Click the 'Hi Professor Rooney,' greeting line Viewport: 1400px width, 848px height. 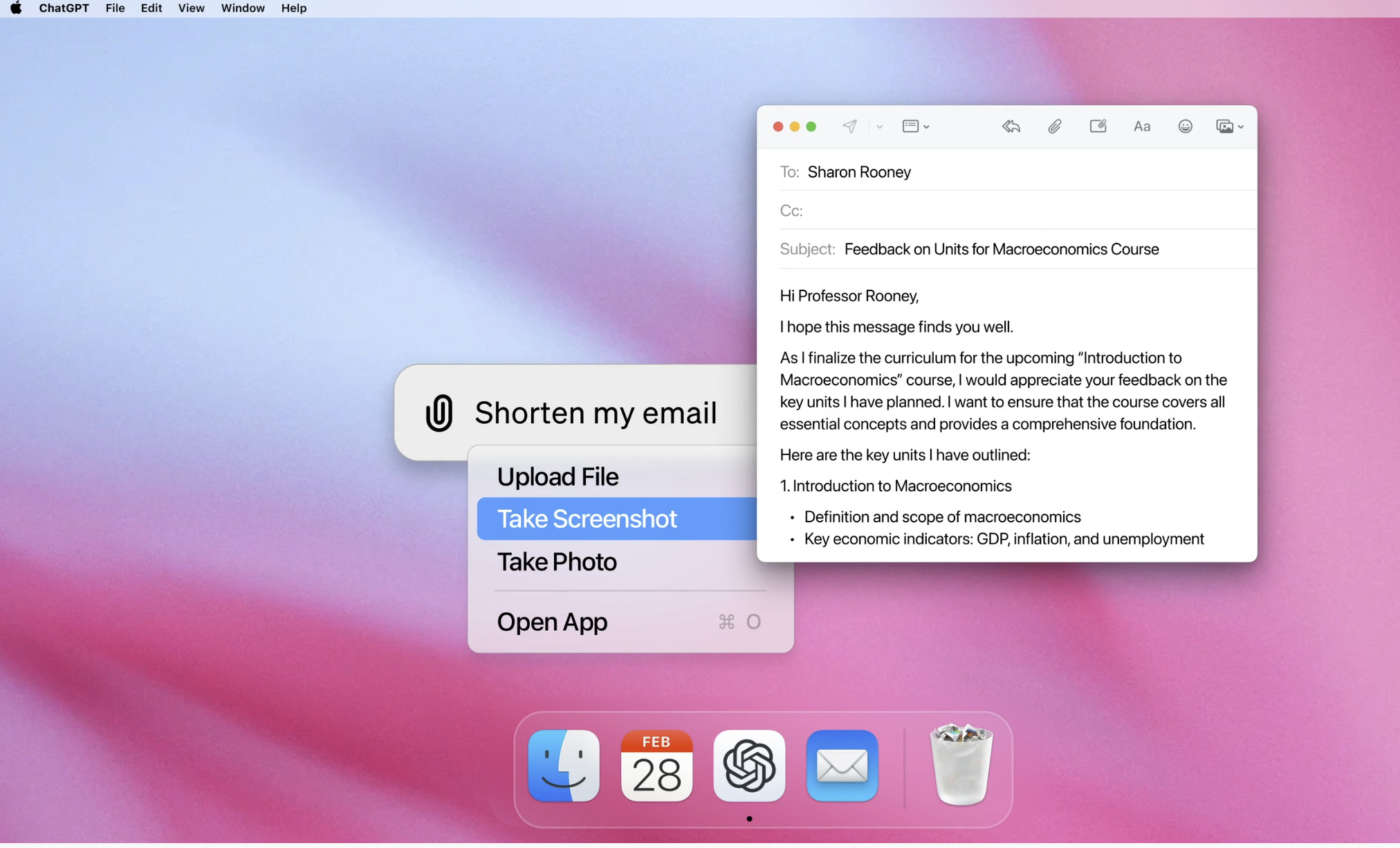tap(849, 296)
